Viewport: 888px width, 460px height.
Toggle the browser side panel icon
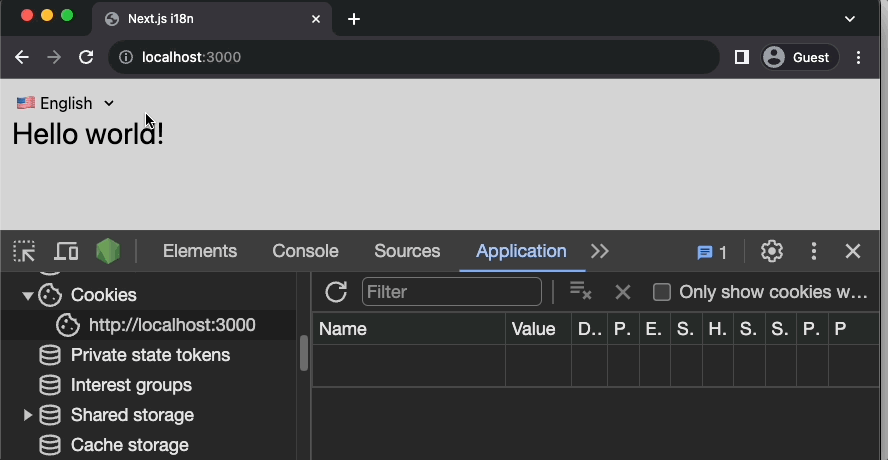(x=741, y=57)
